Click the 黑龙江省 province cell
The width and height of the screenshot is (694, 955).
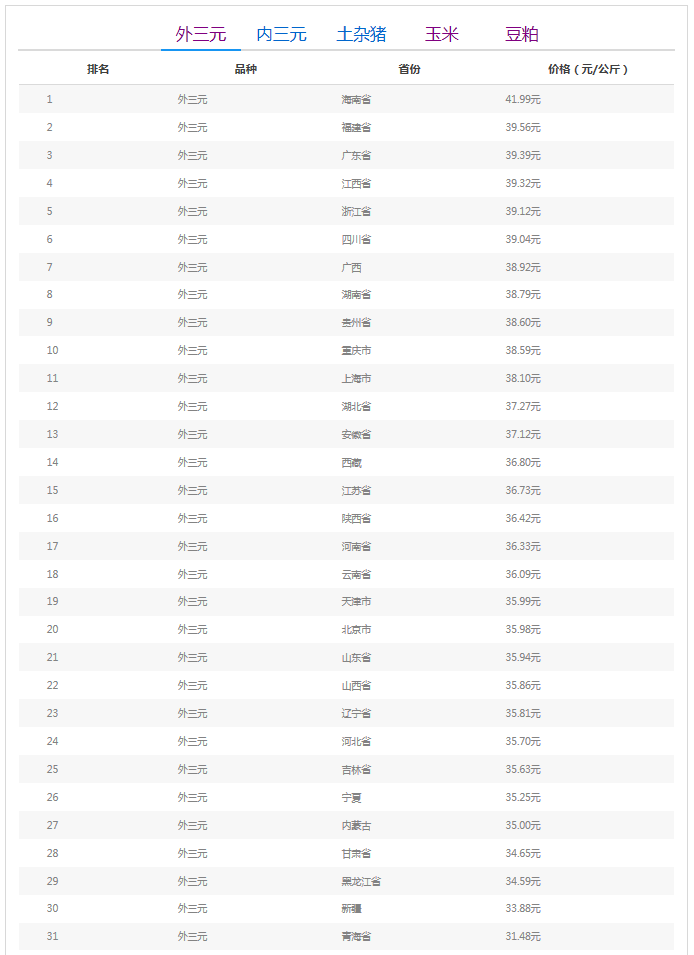(361, 882)
